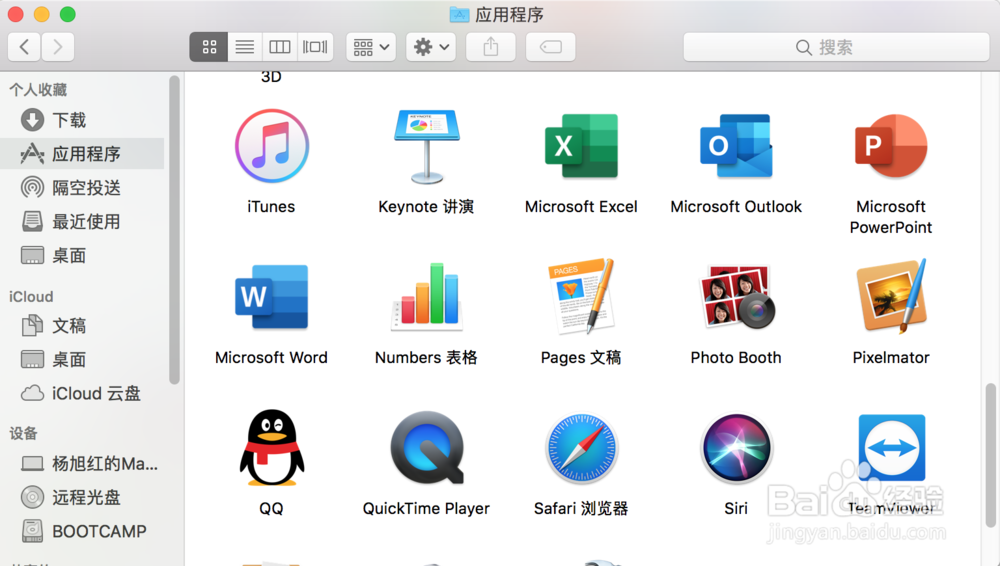Viewport: 1000px width, 566px height.
Task: Open the Numbers 表格 app icon
Action: click(x=426, y=297)
